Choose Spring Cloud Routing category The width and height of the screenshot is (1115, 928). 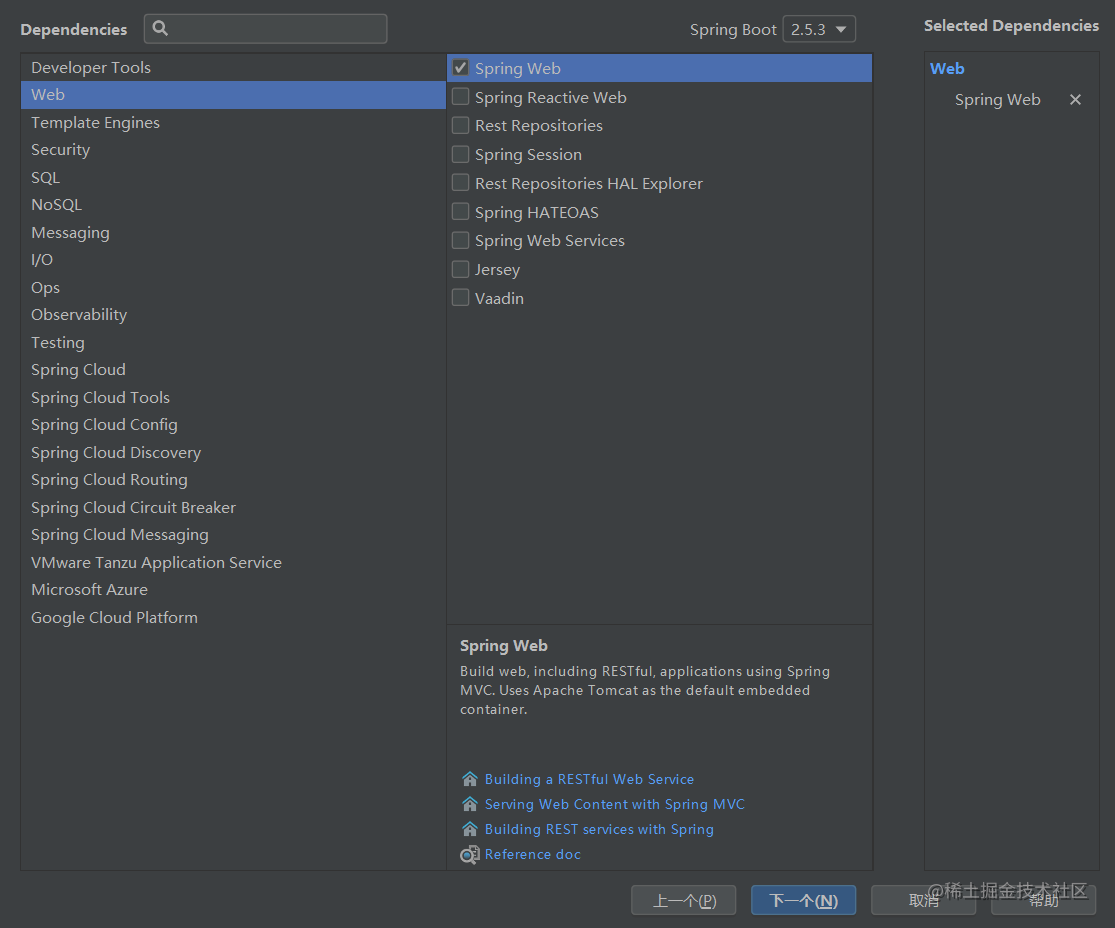coord(233,480)
